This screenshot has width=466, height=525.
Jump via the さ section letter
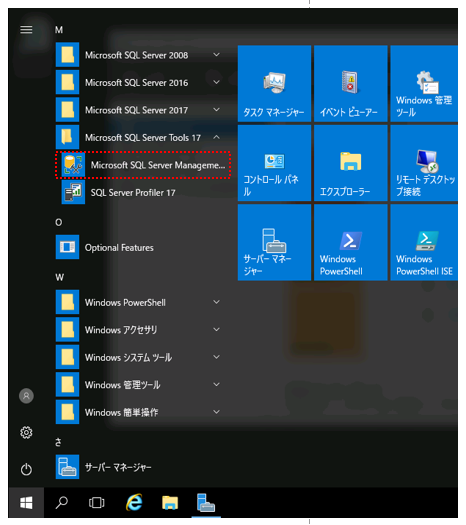58,442
